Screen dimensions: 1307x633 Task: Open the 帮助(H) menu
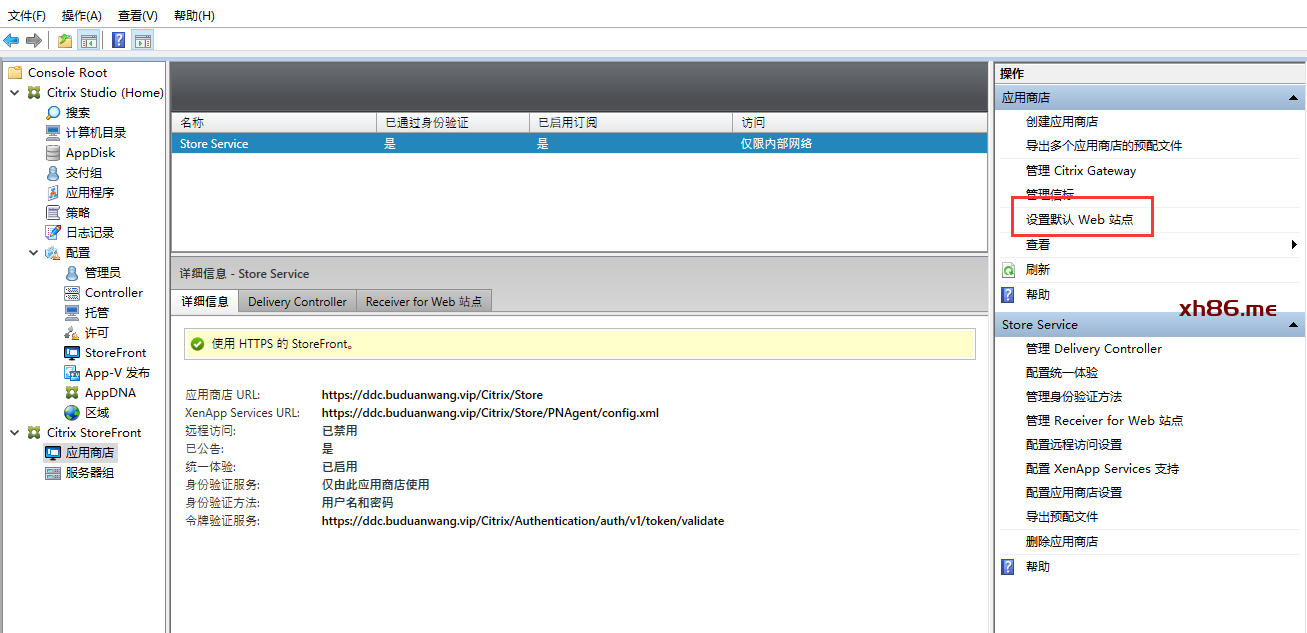[194, 15]
